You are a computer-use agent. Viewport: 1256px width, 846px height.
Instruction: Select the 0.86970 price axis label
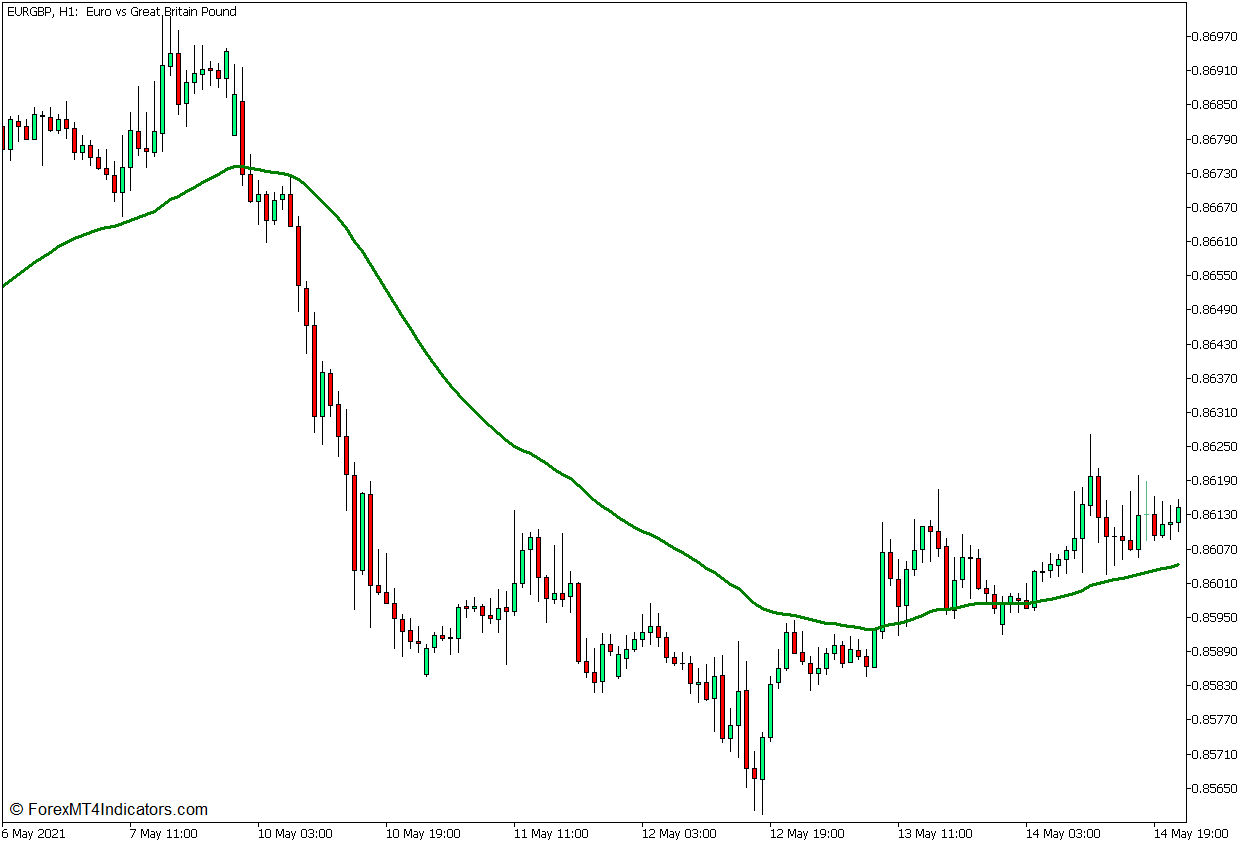click(1214, 37)
